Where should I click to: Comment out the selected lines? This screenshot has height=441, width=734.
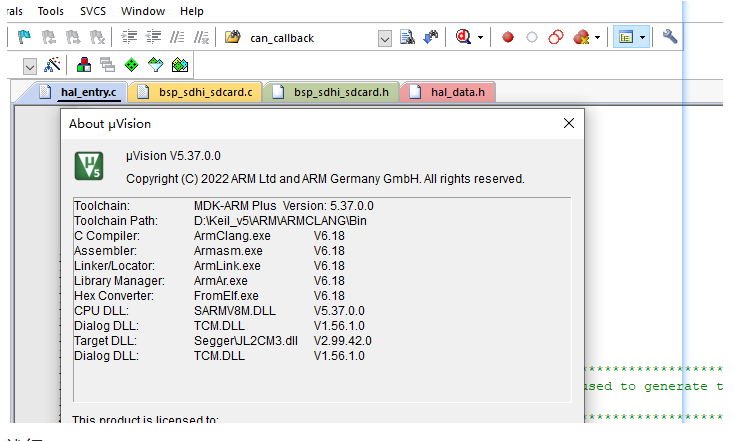click(177, 37)
